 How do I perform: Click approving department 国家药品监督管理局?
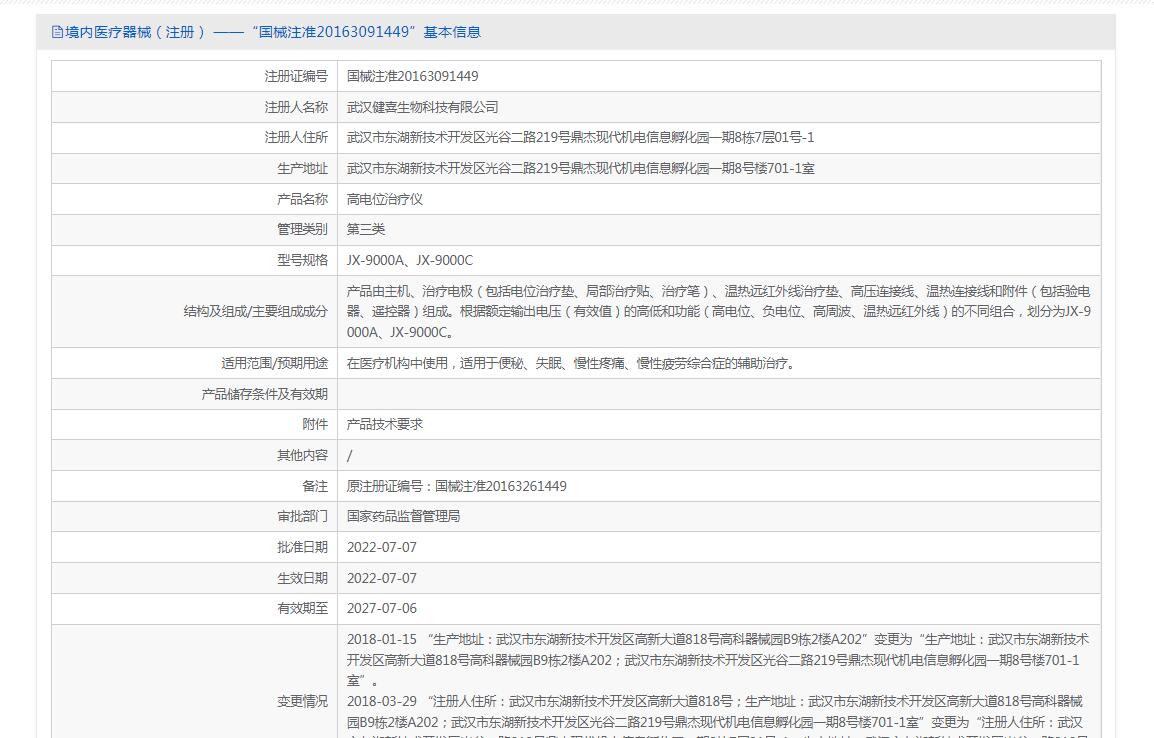pyautogui.click(x=403, y=516)
